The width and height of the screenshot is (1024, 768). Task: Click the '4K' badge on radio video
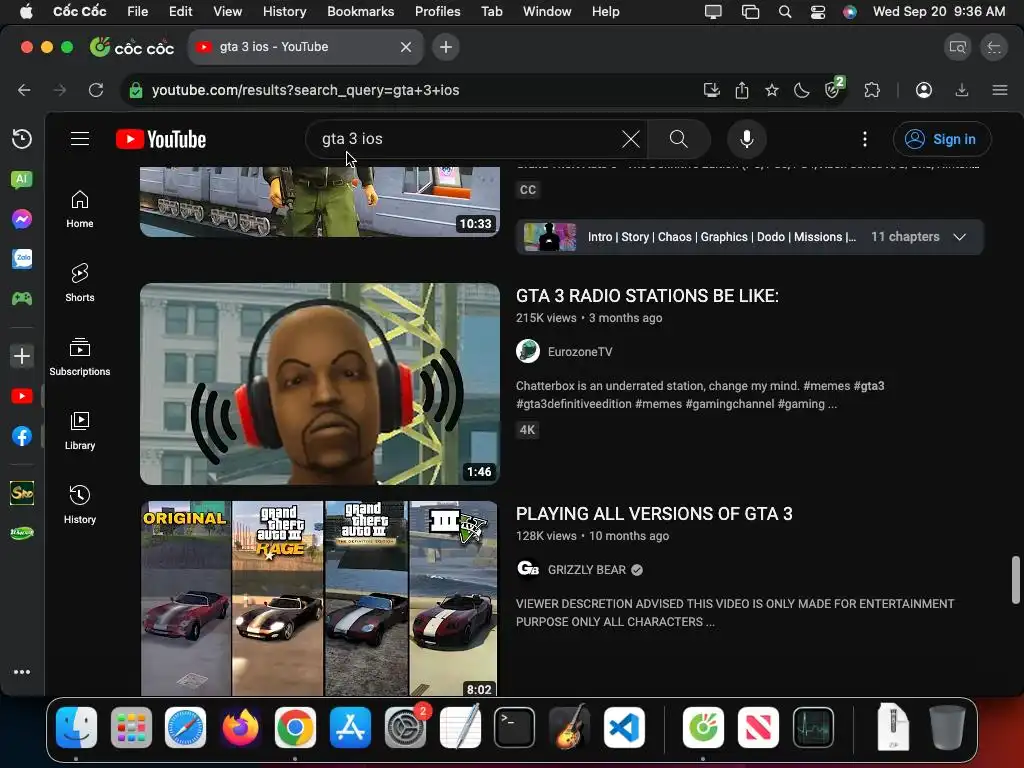coord(527,430)
